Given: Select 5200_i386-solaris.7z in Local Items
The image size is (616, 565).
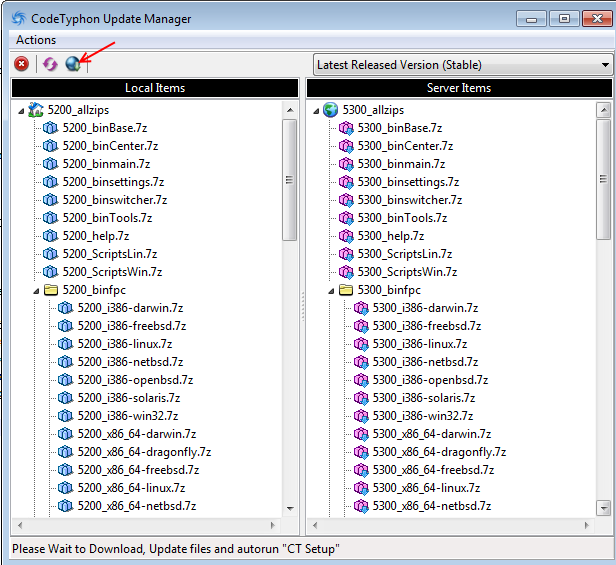Looking at the screenshot, I should pos(129,398).
